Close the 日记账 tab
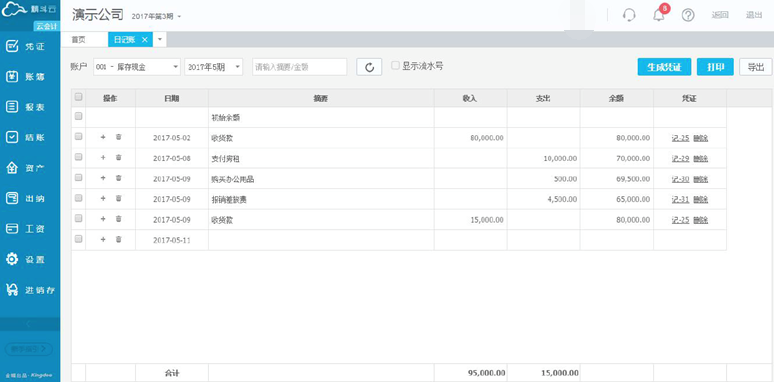 pos(145,40)
